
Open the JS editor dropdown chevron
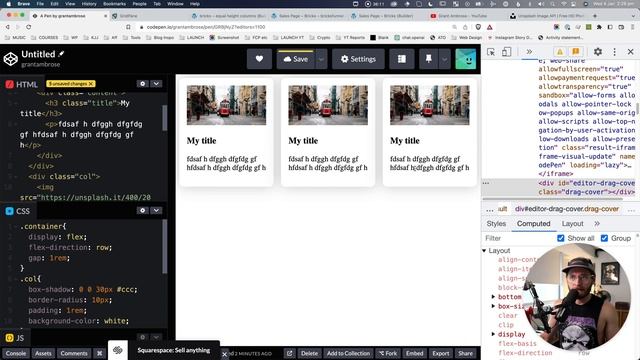coord(156,337)
